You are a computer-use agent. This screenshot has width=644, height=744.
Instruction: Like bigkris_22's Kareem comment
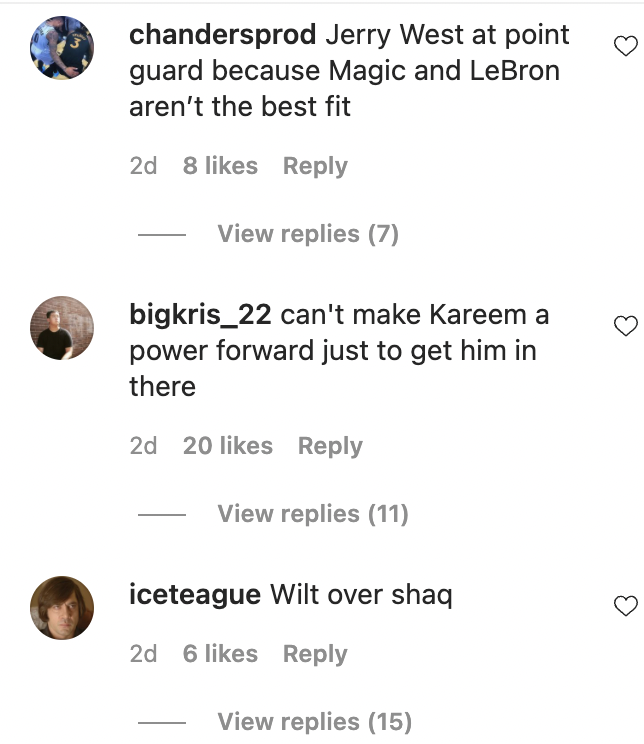pos(625,326)
